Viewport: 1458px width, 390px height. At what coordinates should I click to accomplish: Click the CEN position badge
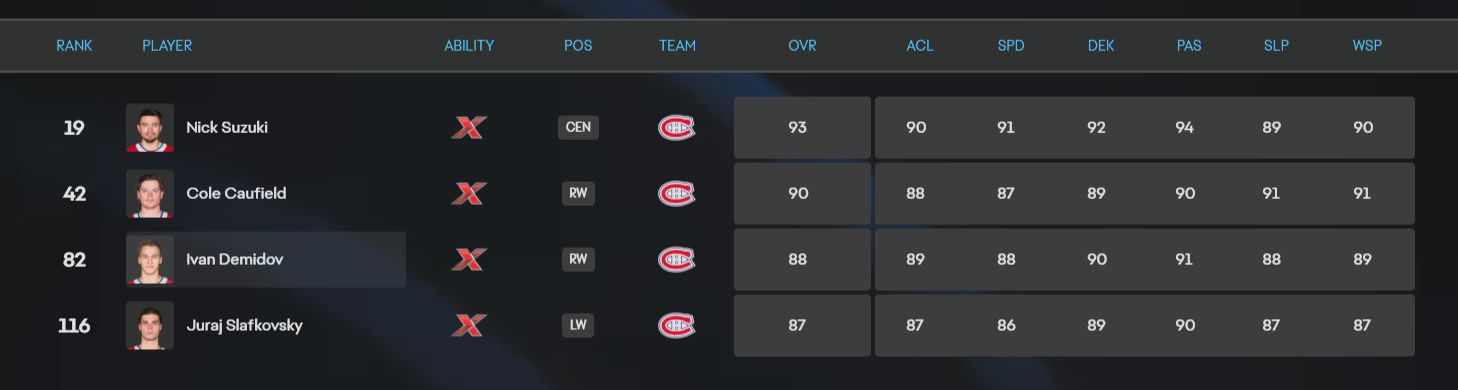point(578,127)
